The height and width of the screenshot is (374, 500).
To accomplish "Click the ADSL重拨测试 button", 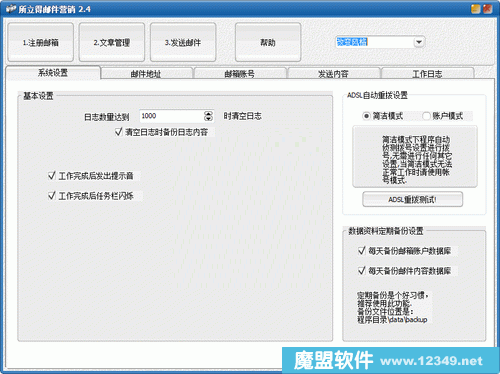I will coord(413,199).
